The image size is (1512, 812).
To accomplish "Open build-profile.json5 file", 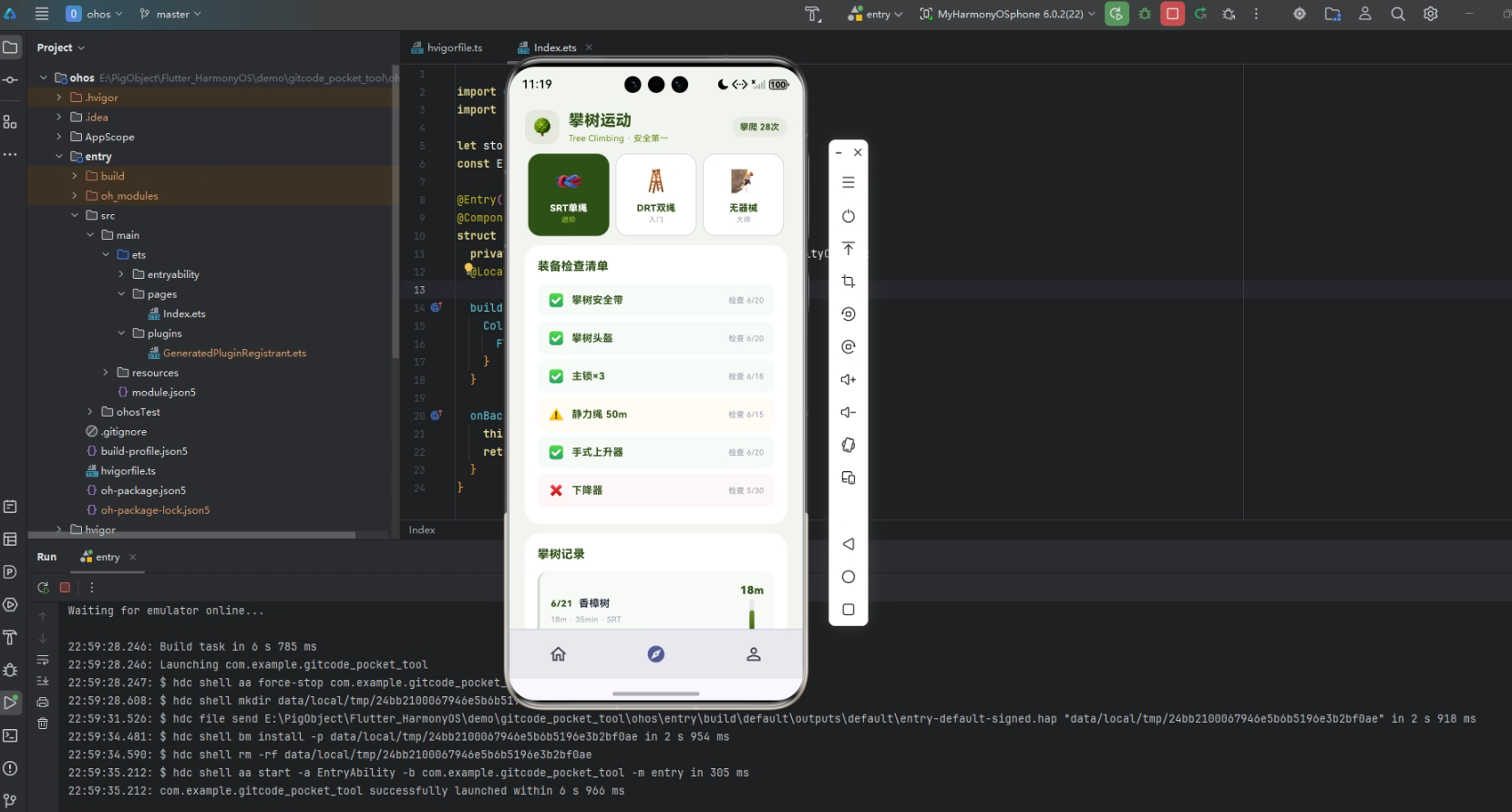I will click(137, 451).
